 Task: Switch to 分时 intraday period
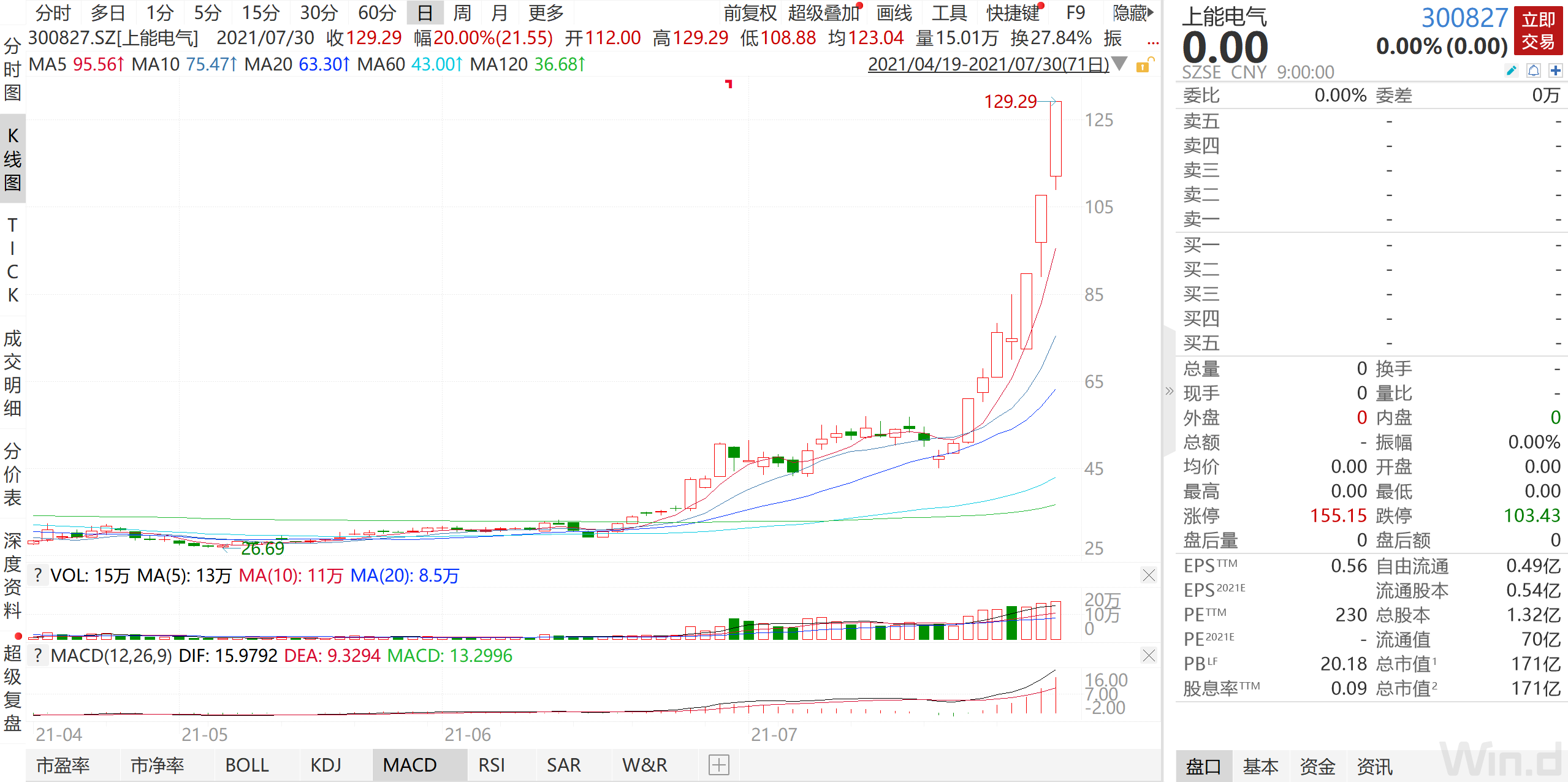pos(53,12)
